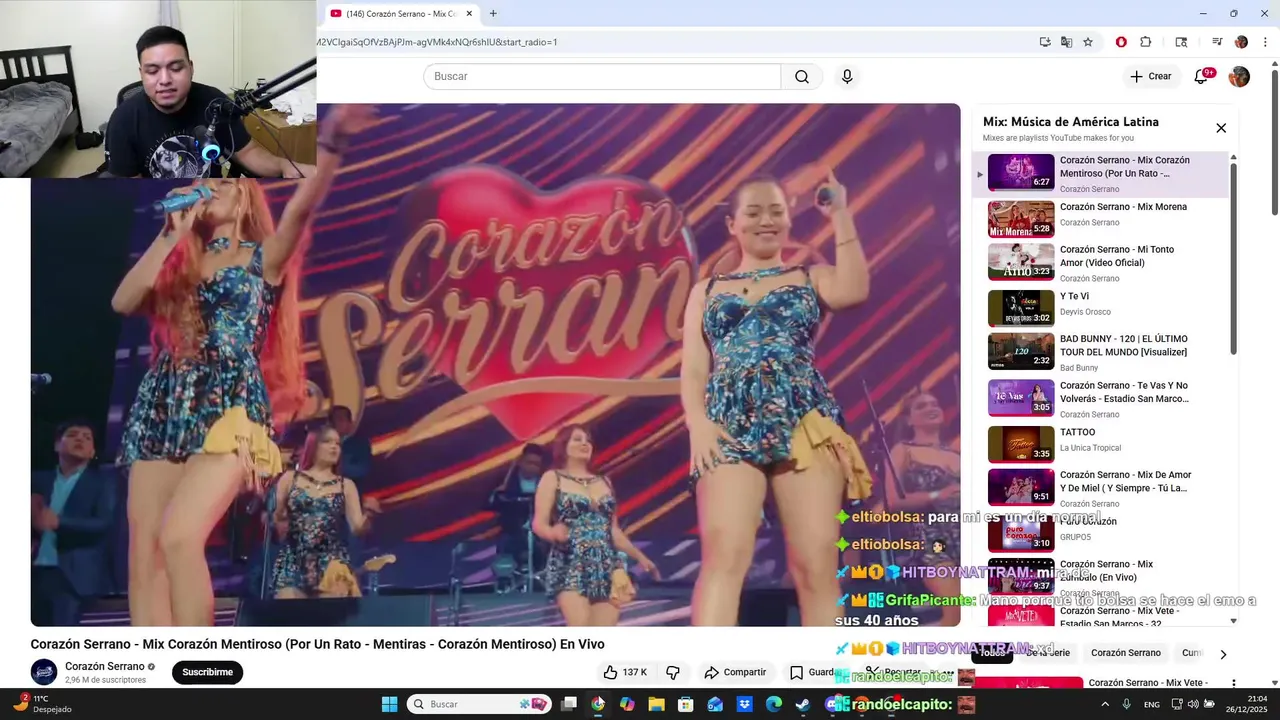This screenshot has height=720, width=1280.
Task: Select the Corazón Serrano filter chip
Action: click(1126, 653)
